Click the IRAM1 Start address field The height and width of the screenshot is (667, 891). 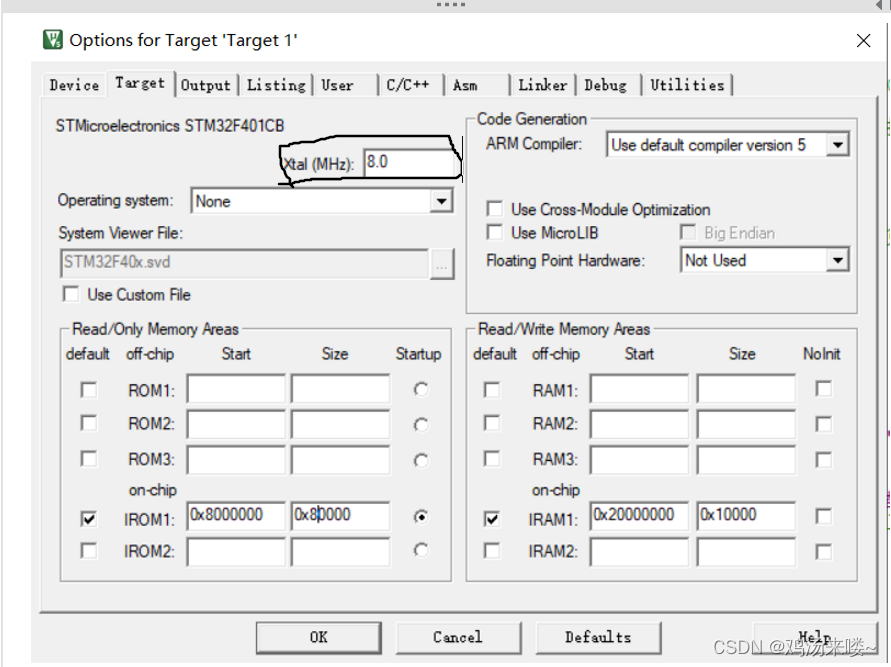coord(639,516)
